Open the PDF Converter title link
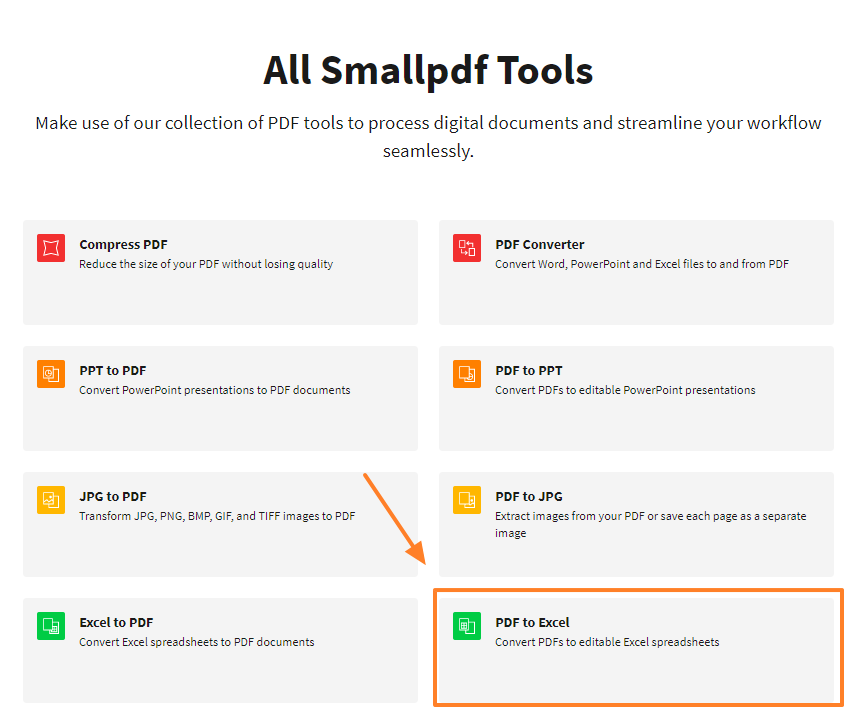This screenshot has width=860, height=713. point(540,245)
